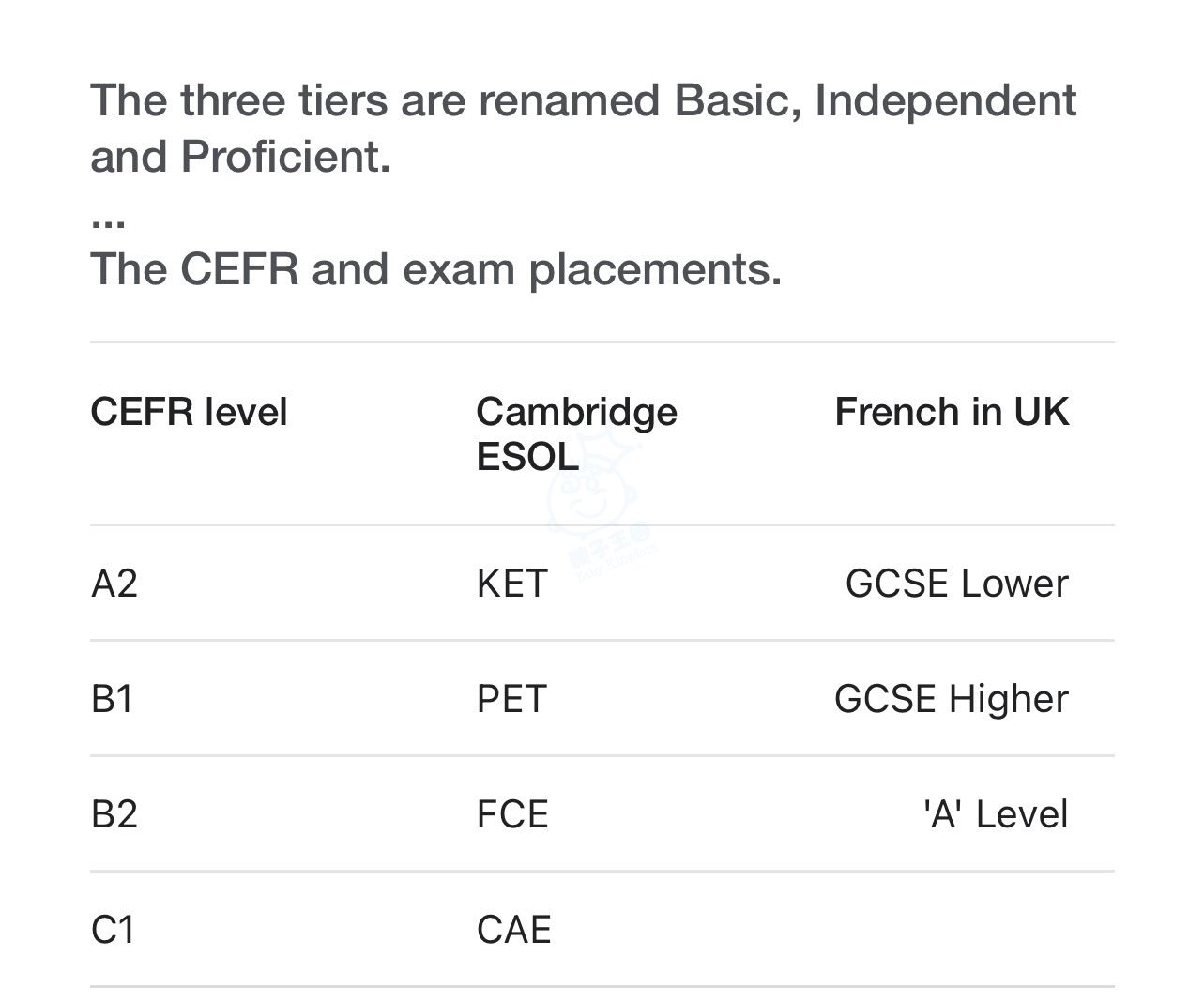Click the "GCSE Lower" cell

tap(956, 584)
